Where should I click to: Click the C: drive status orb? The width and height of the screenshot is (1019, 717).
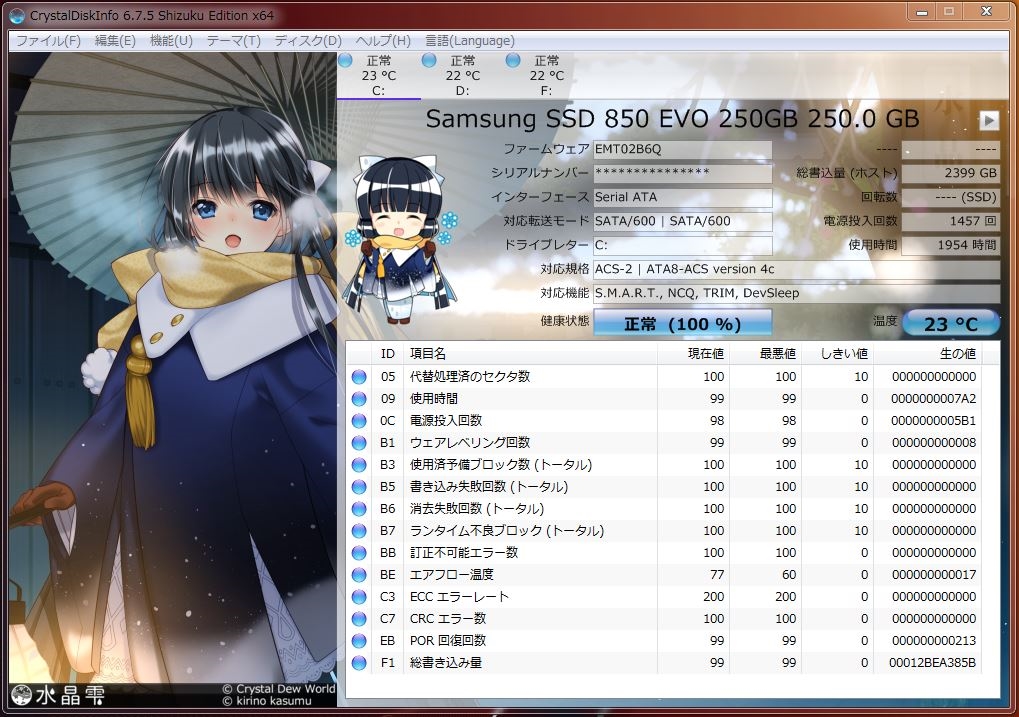point(345,60)
